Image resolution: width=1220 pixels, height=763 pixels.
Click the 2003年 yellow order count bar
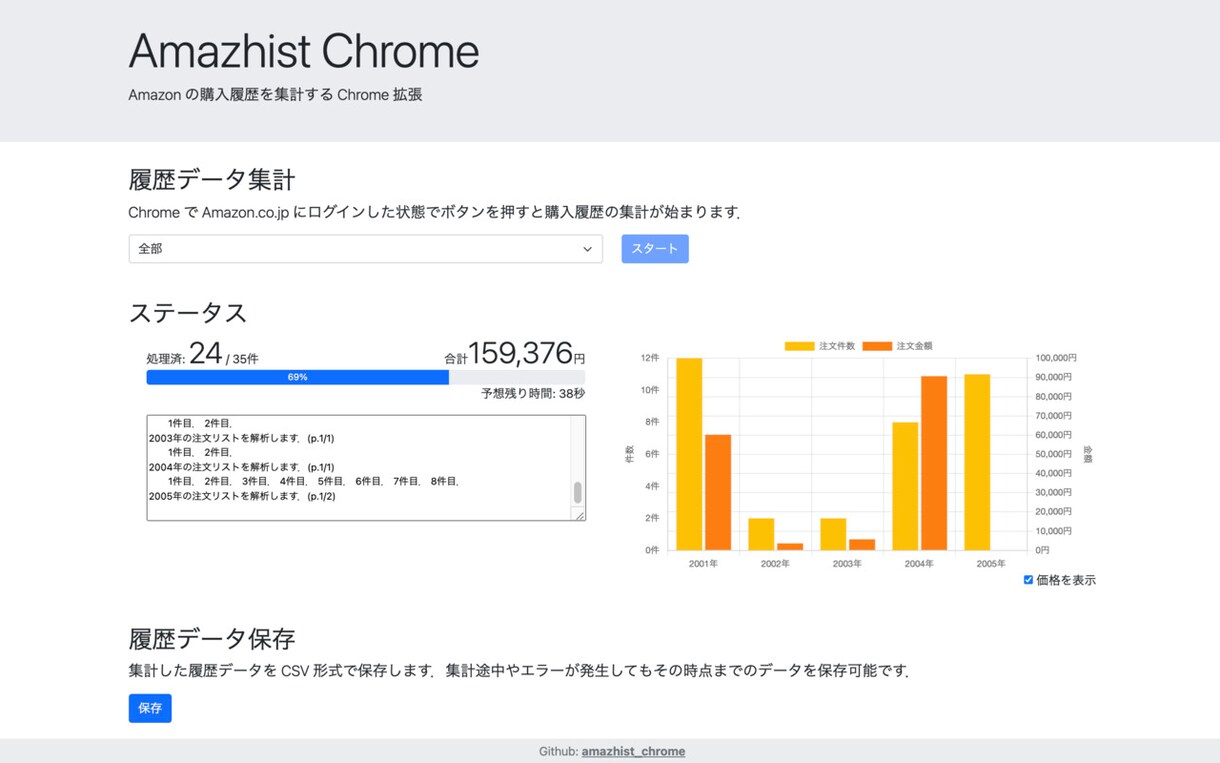click(x=833, y=534)
